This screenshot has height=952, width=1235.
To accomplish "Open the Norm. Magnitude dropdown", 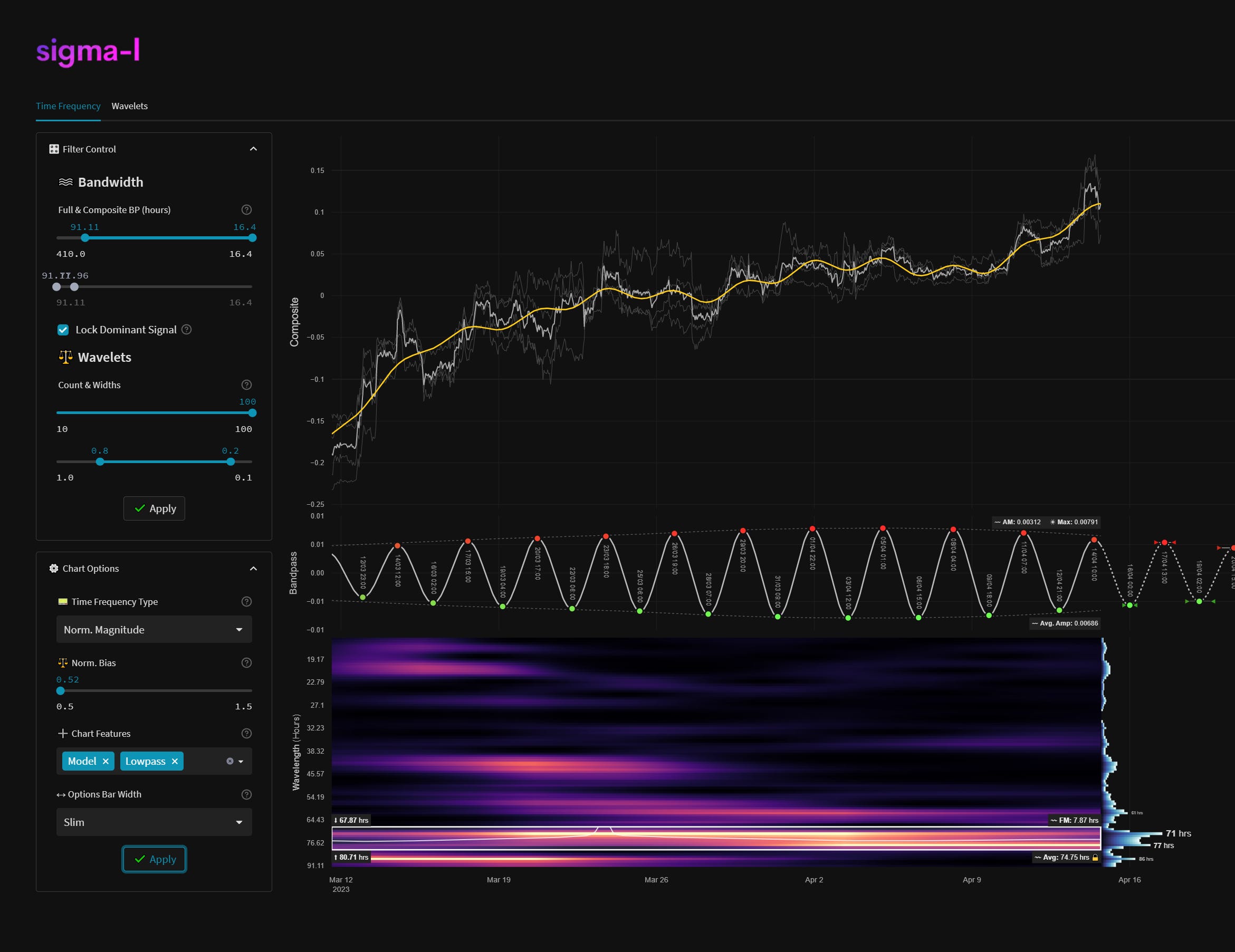I will point(154,629).
